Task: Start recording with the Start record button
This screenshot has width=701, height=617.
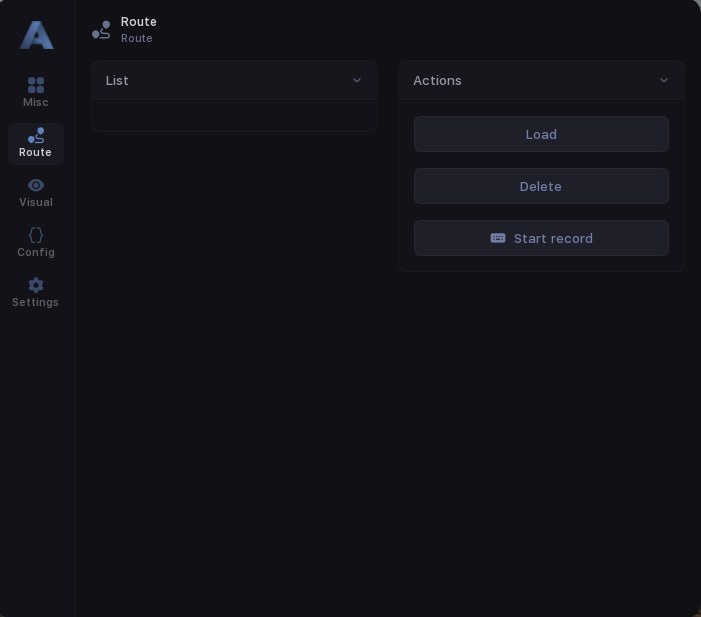Action: point(553,238)
